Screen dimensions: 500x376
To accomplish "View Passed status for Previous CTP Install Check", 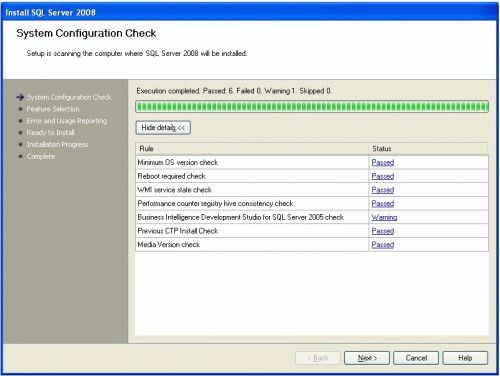I will (383, 231).
